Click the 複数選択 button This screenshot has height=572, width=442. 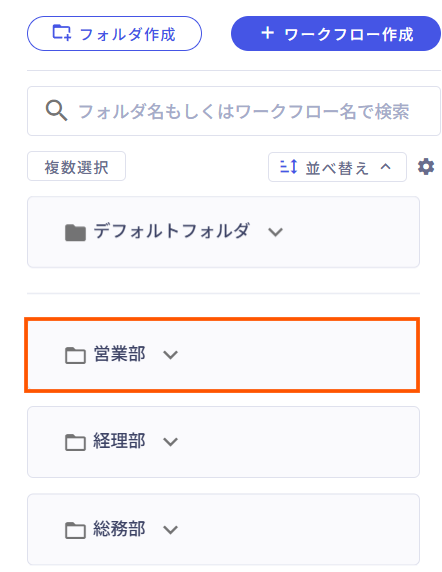pos(76,167)
